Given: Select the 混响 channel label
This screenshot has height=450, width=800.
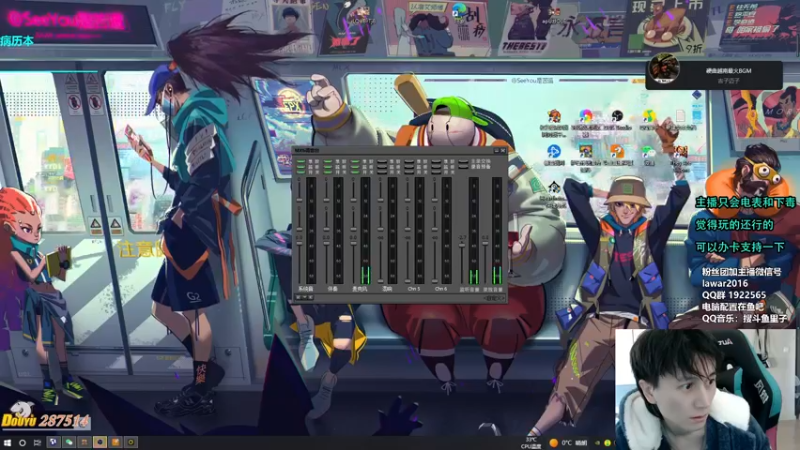Looking at the screenshot, I should click(387, 289).
